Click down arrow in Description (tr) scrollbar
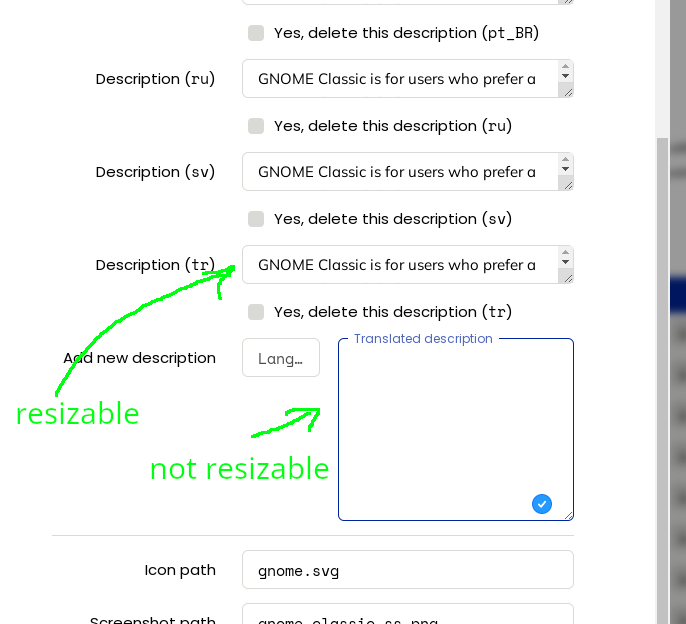Image resolution: width=686 pixels, height=624 pixels. tap(565, 262)
